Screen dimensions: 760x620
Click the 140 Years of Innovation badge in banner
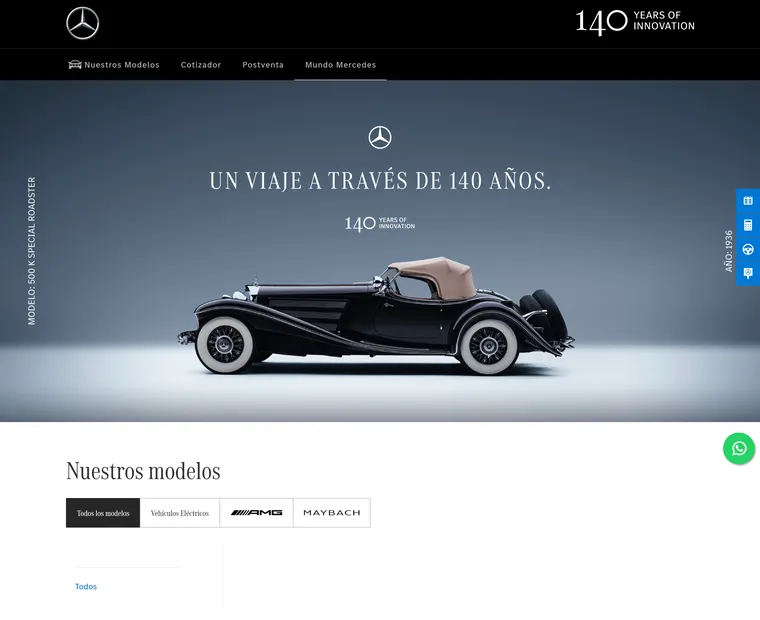click(x=380, y=223)
